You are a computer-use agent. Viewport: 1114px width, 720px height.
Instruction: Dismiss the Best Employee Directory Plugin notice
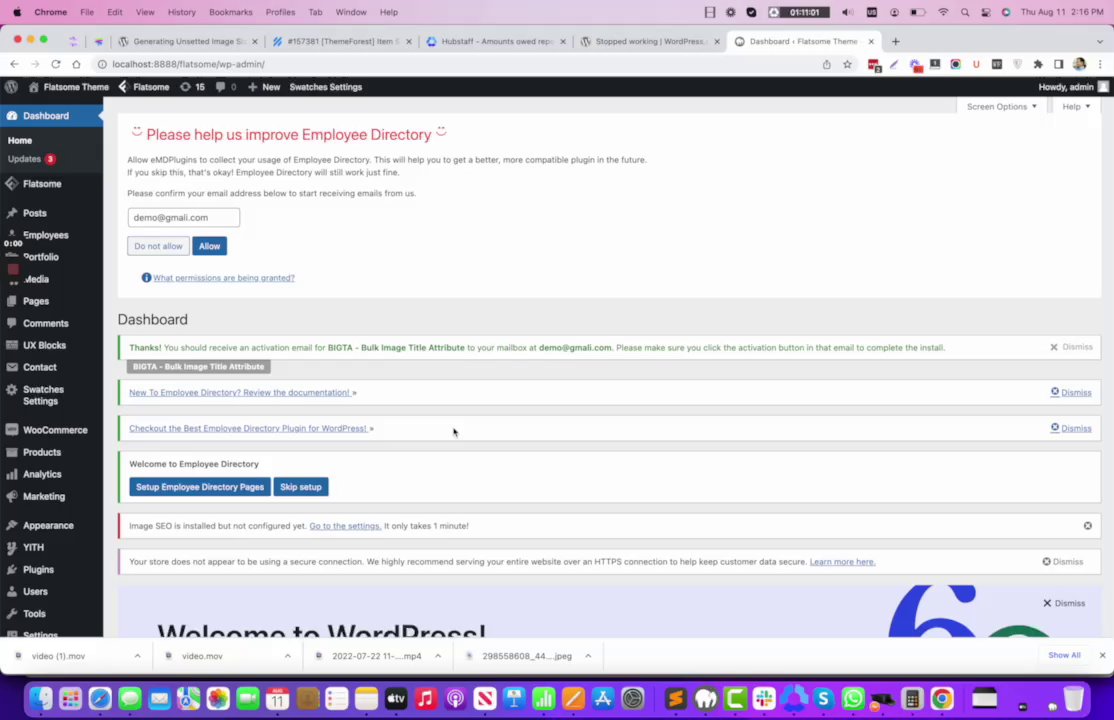coord(1071,428)
